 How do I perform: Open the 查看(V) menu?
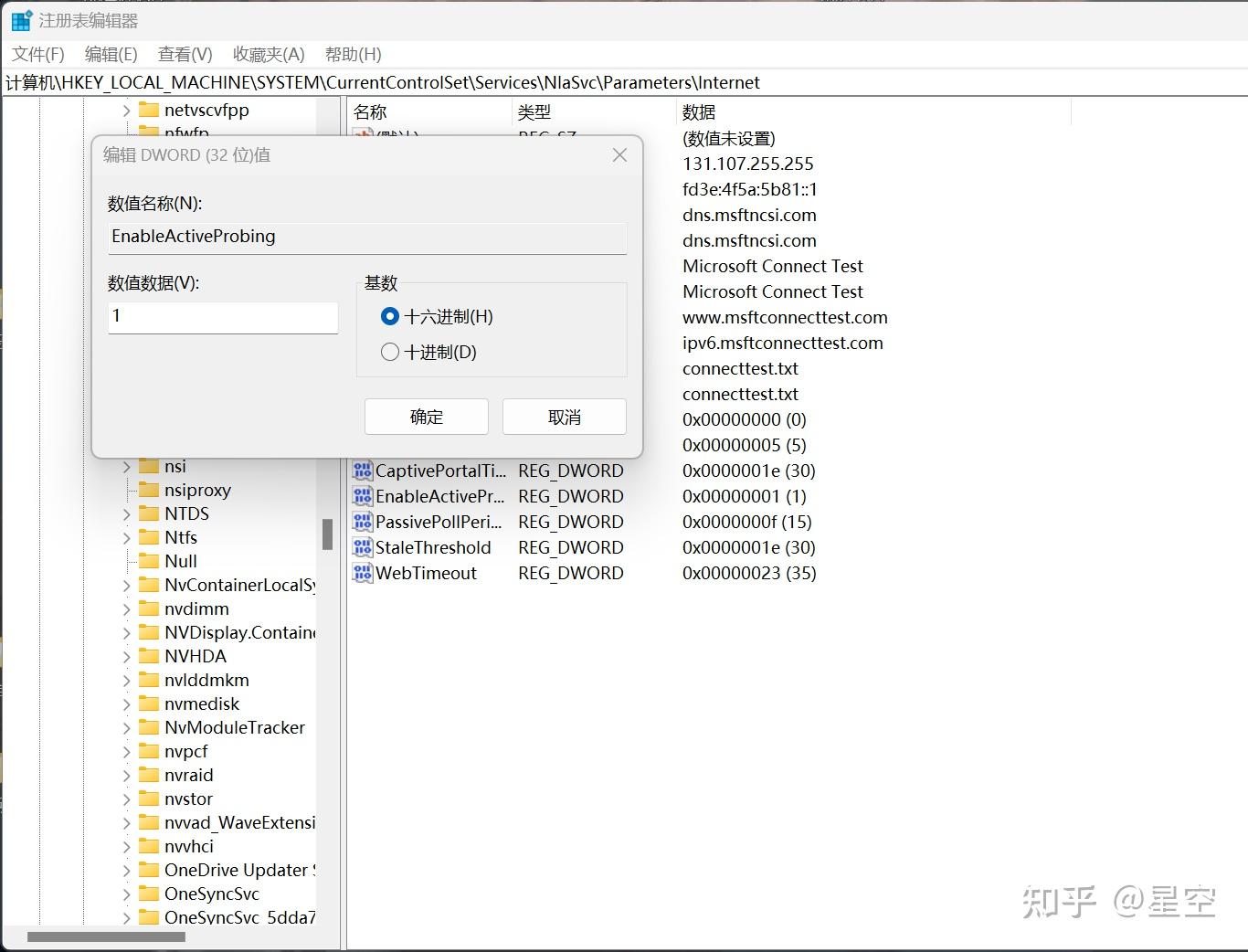[185, 54]
